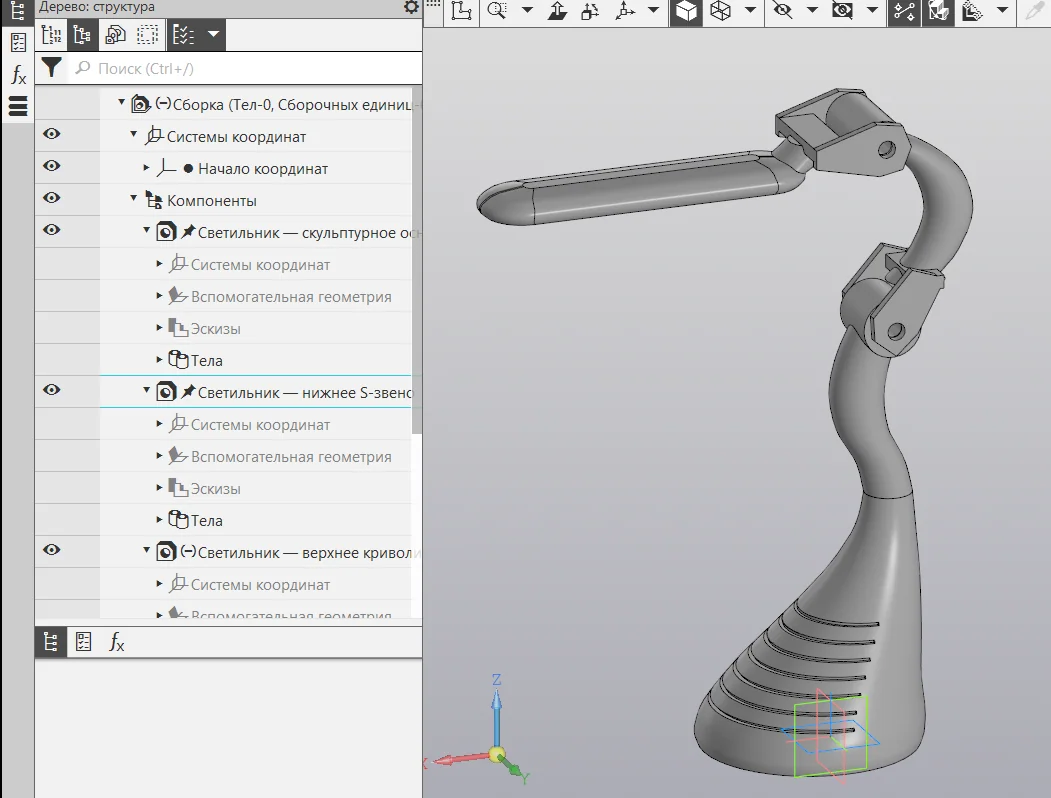1051x798 pixels.
Task: Select the structure tree view icon
Action: click(x=82, y=35)
